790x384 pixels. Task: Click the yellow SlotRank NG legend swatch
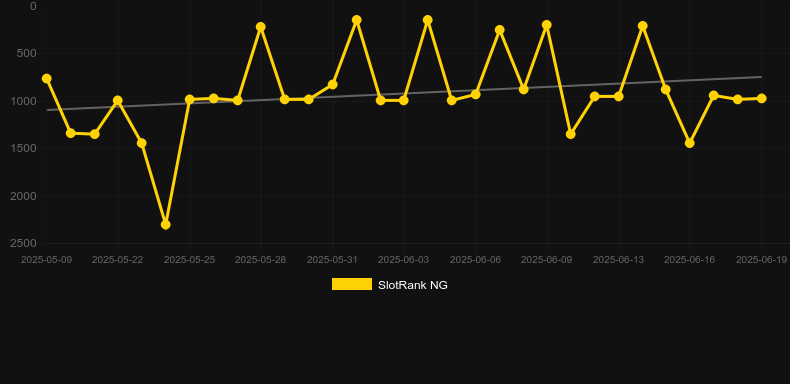[352, 284]
